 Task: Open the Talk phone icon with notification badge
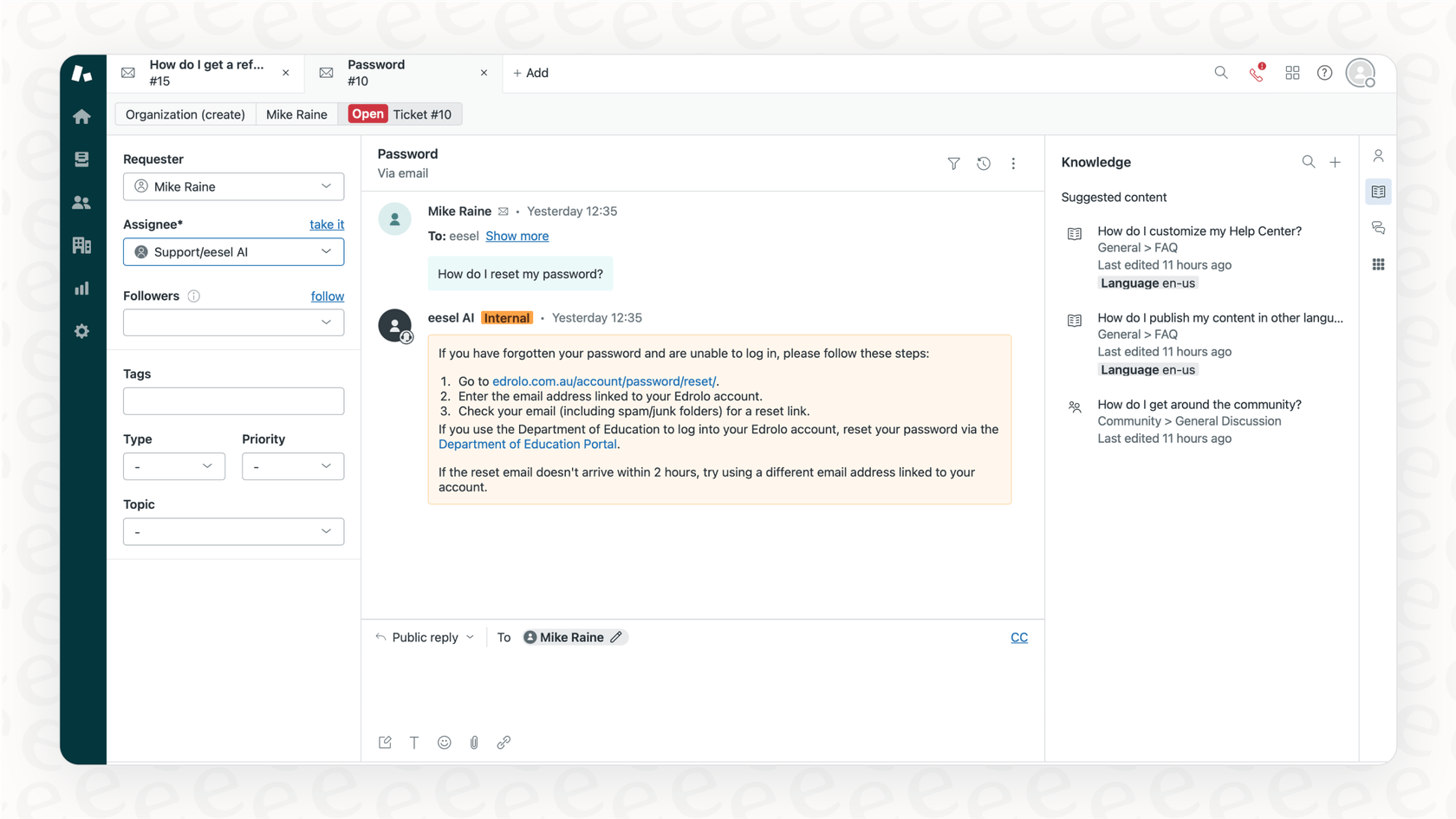click(1257, 74)
